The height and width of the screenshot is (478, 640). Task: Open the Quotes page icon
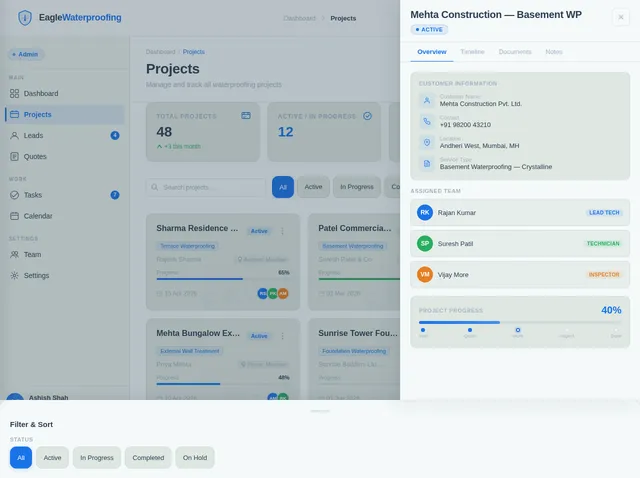click(x=14, y=156)
